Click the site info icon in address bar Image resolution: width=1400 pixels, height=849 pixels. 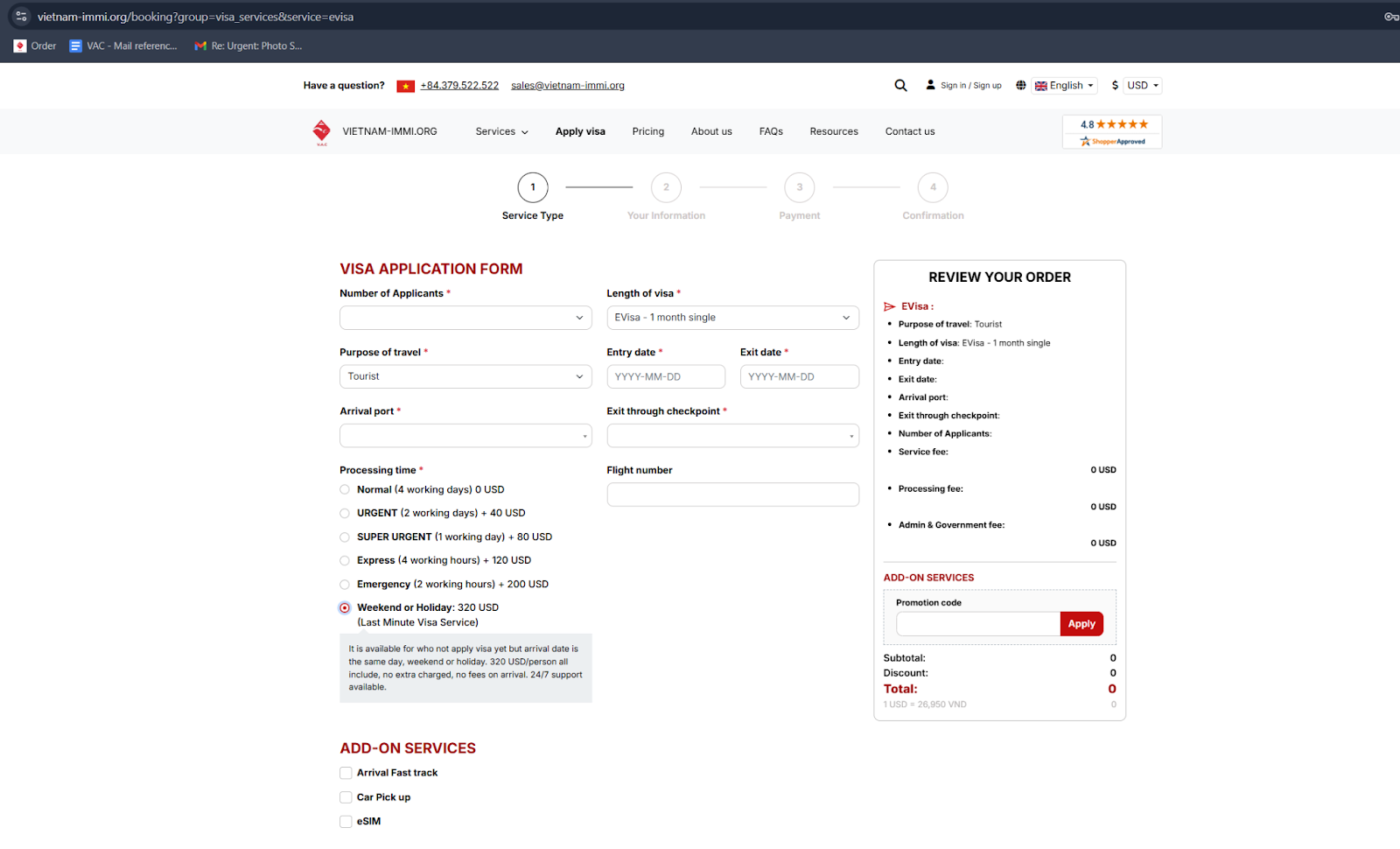click(x=21, y=17)
